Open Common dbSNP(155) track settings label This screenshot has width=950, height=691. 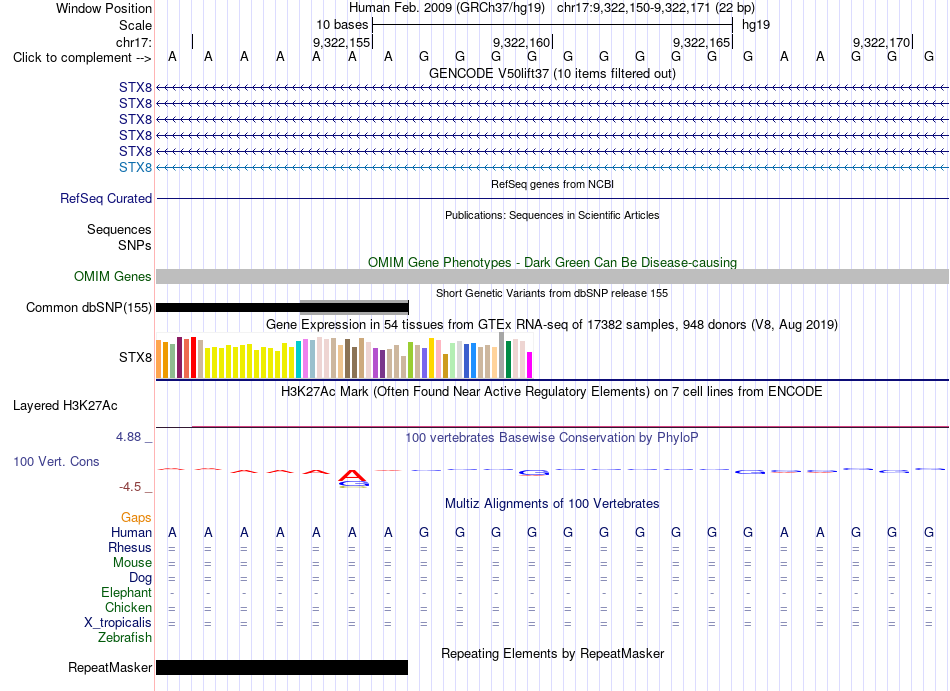(x=89, y=308)
